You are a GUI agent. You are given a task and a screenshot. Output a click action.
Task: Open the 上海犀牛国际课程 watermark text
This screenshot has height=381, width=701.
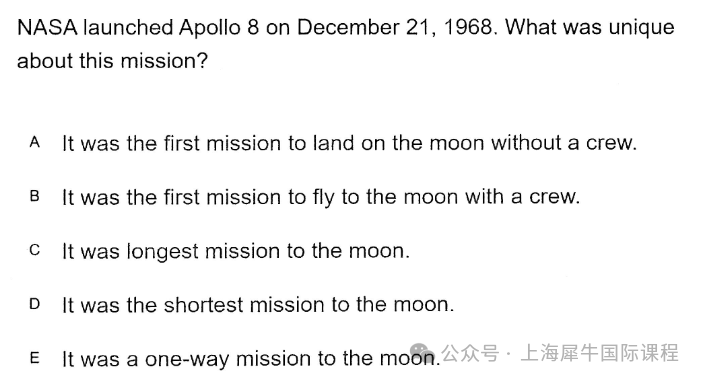(600, 353)
